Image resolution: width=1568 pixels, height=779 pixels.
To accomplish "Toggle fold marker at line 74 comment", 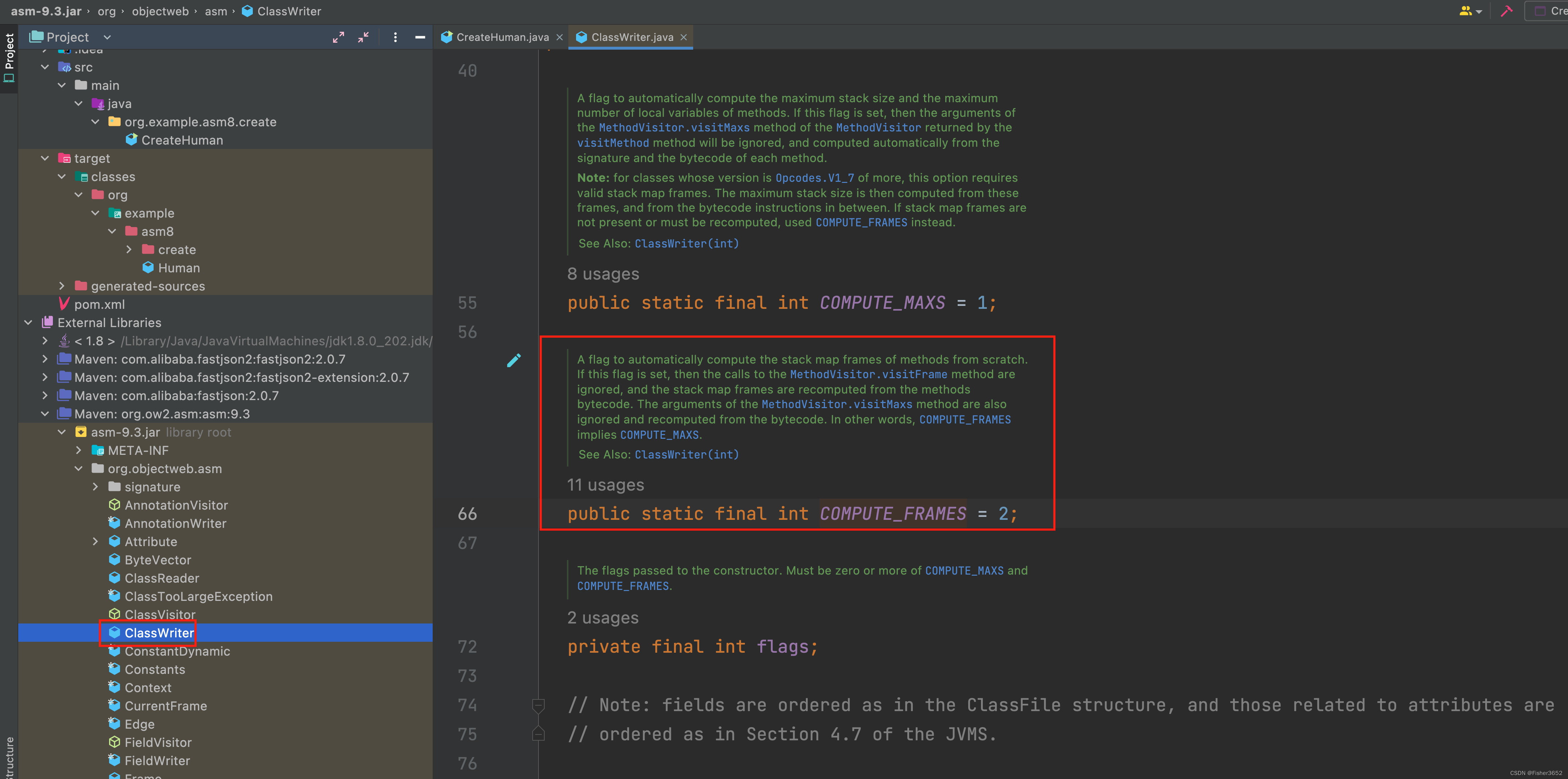I will [538, 705].
